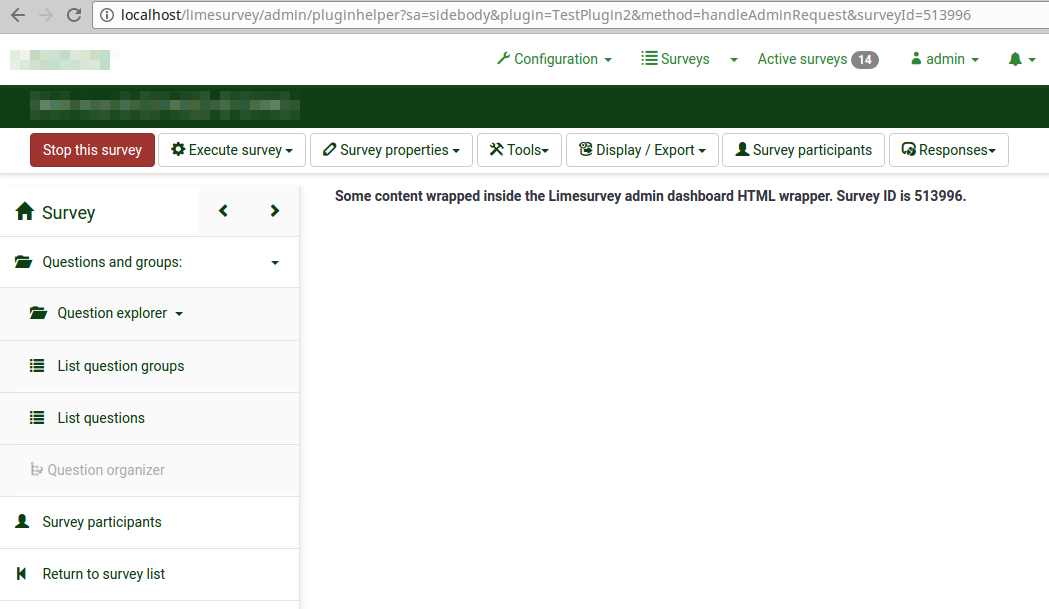
Task: Click the Surveys list icon
Action: pyautogui.click(x=649, y=58)
